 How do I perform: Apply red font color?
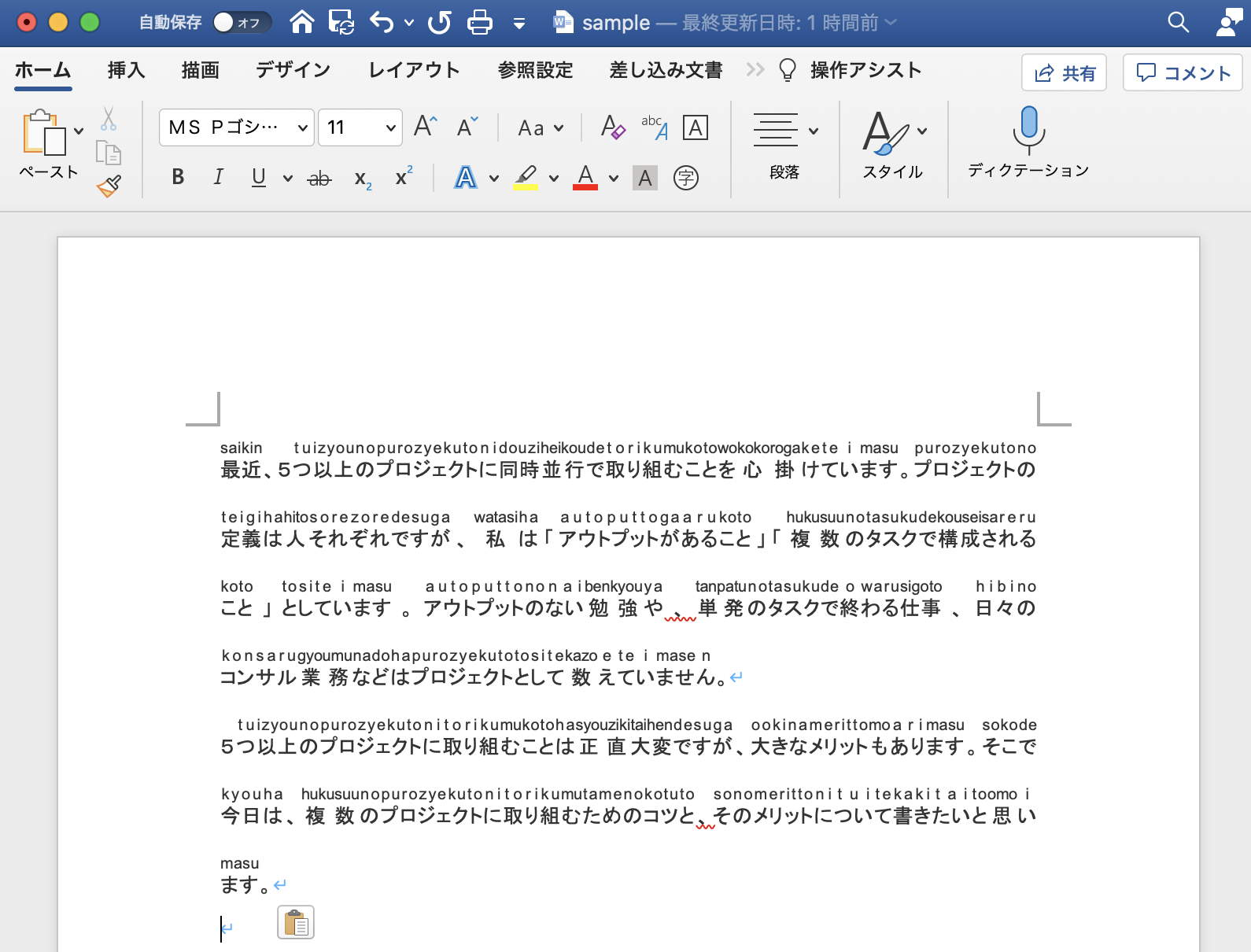tap(585, 178)
